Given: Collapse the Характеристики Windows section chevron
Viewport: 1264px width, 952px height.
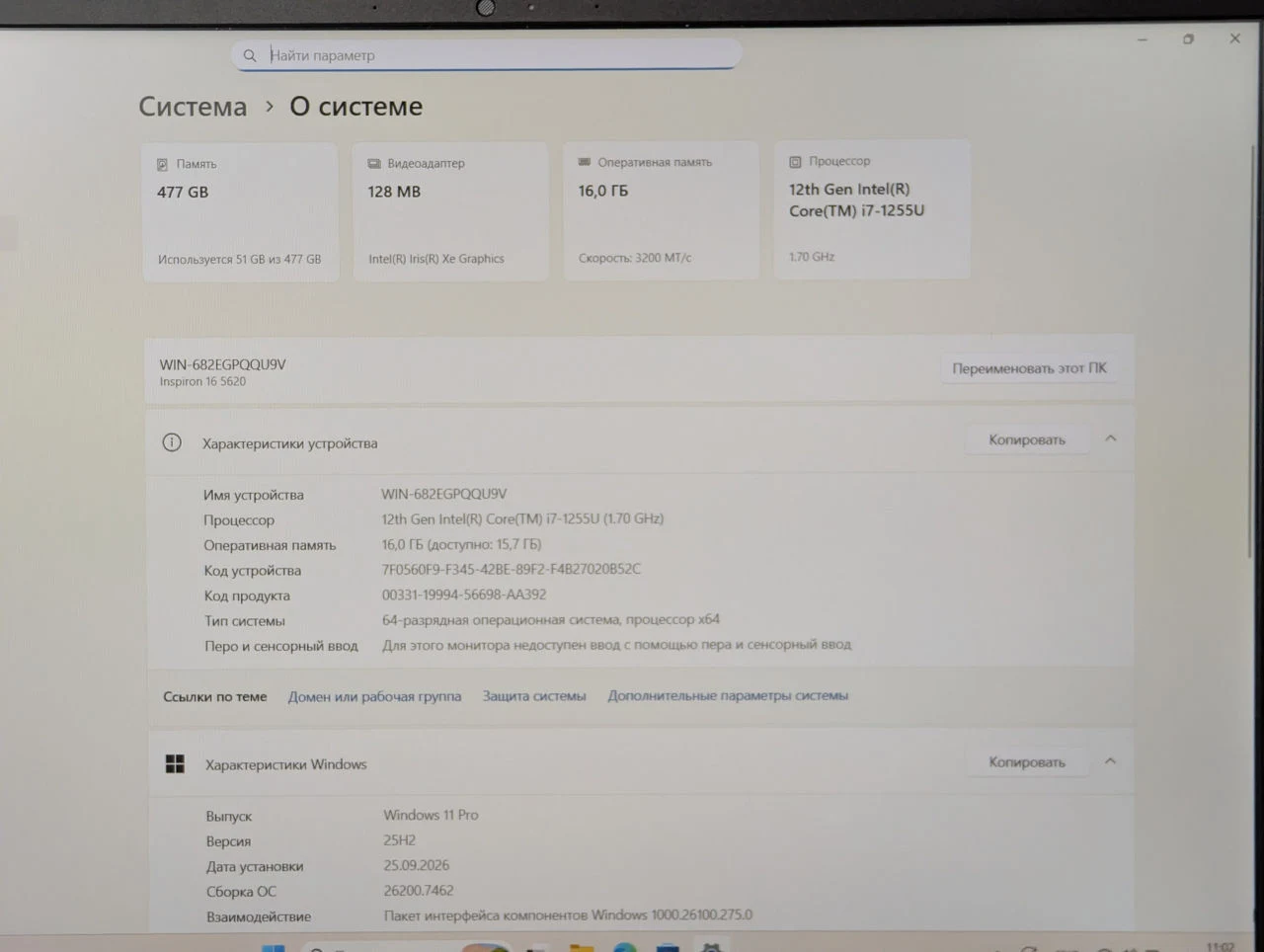Looking at the screenshot, I should click(x=1110, y=761).
